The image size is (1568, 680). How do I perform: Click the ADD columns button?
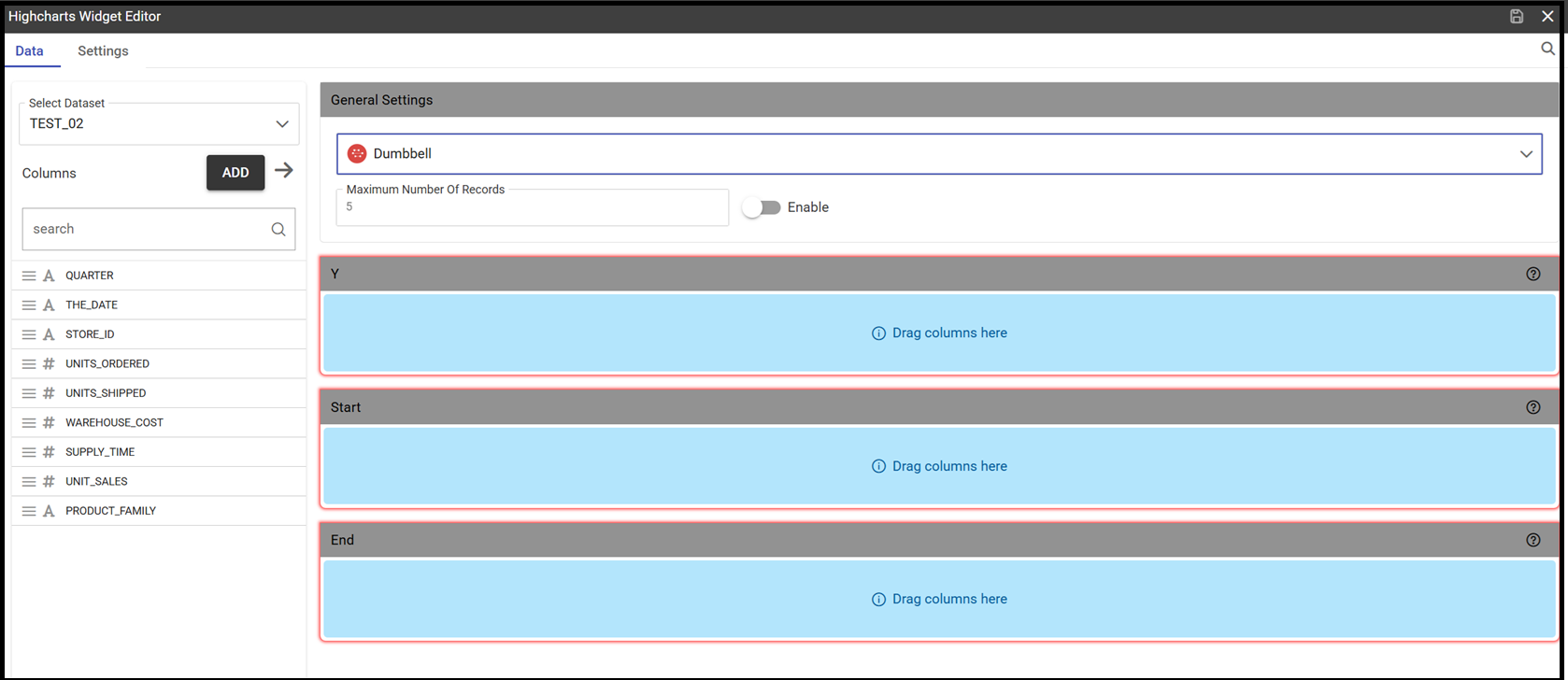tap(235, 173)
